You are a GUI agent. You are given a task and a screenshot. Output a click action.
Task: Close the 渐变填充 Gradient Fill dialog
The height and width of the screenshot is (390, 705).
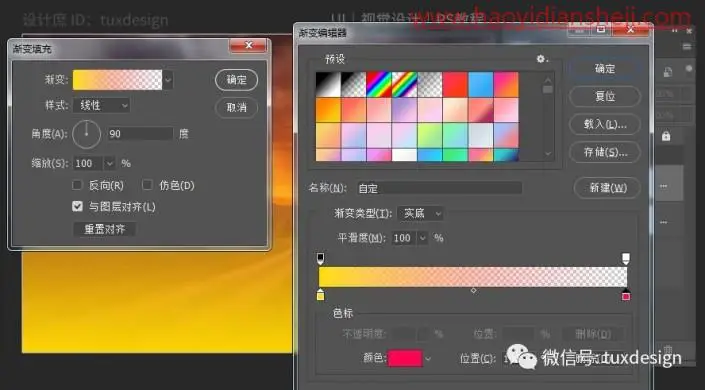pos(248,45)
